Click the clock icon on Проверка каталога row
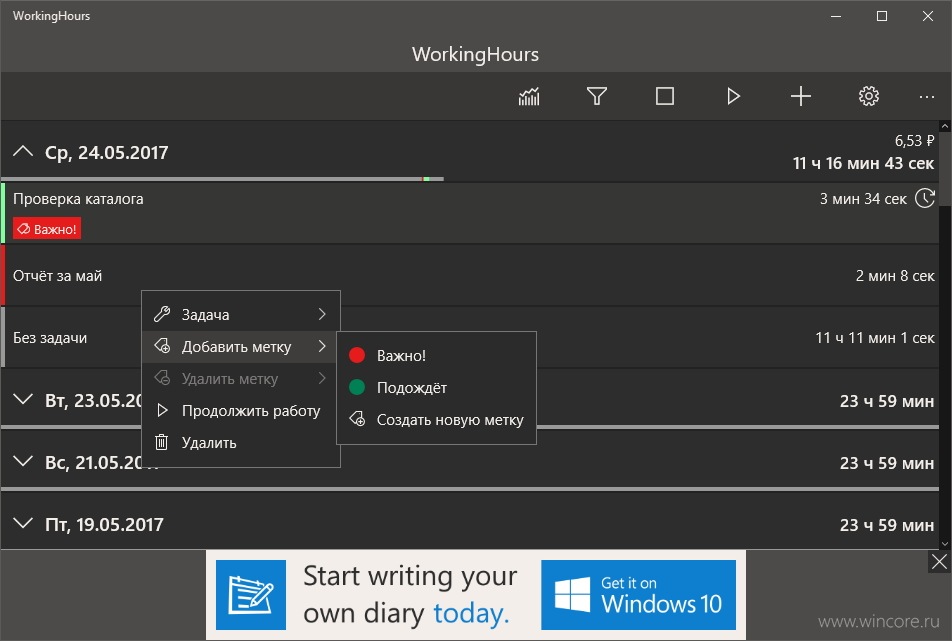Viewport: 952px width, 641px height. (925, 198)
